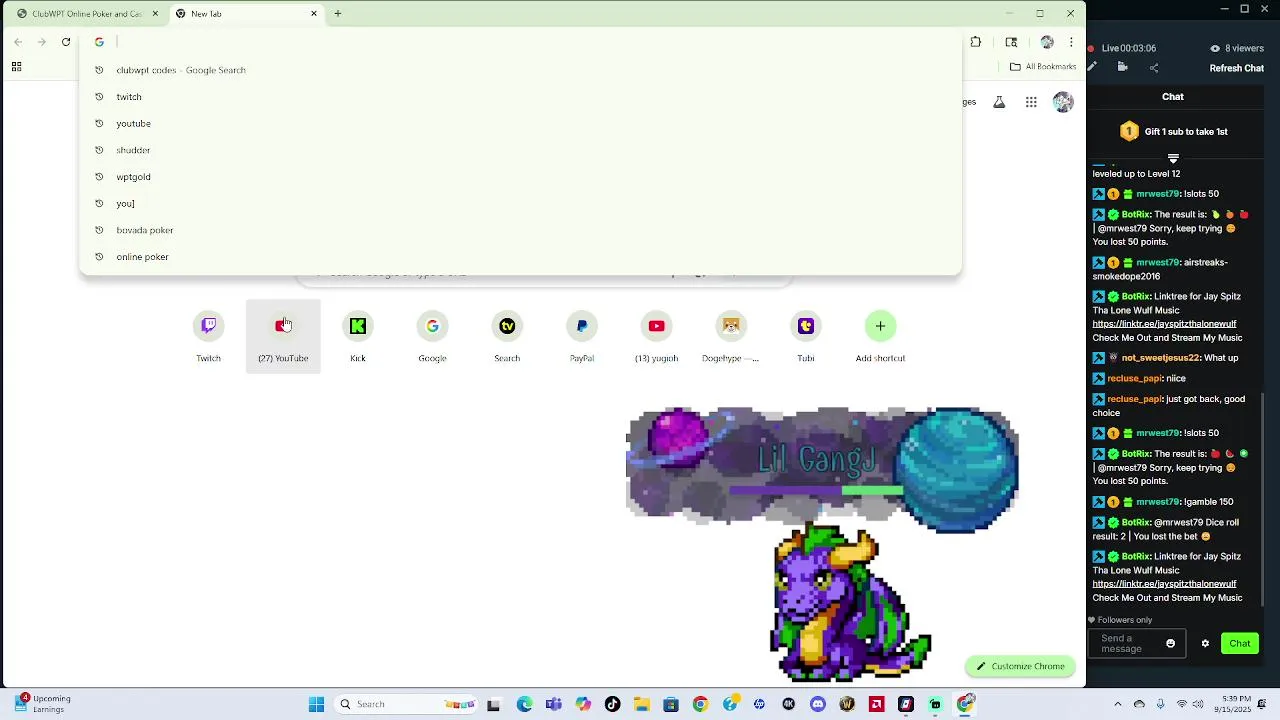Screen dimensions: 1280x720
Task: Click the purple dragon pixel character
Action: (x=851, y=603)
